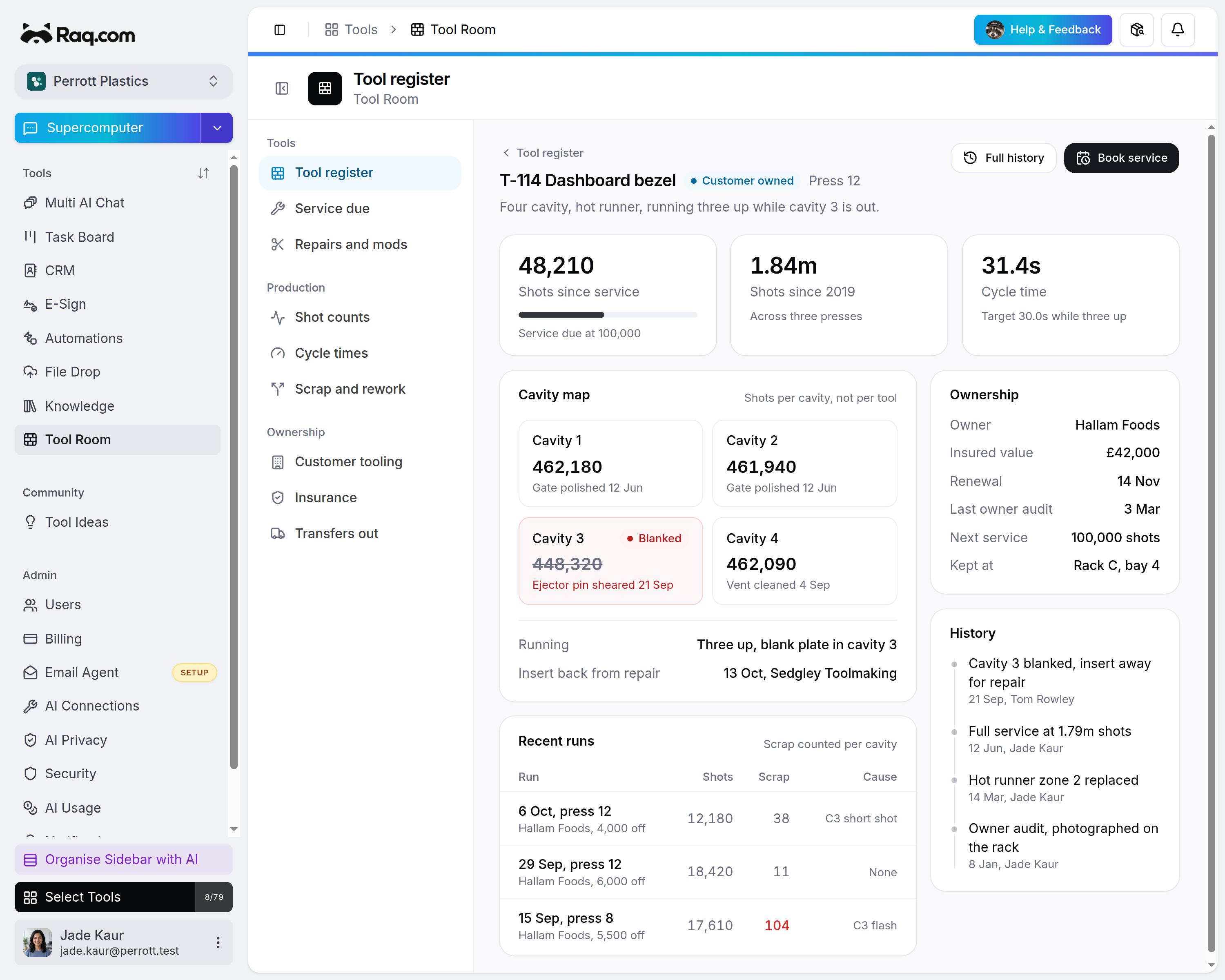Go back to Tool register list
The height and width of the screenshot is (980, 1225).
pyautogui.click(x=543, y=153)
